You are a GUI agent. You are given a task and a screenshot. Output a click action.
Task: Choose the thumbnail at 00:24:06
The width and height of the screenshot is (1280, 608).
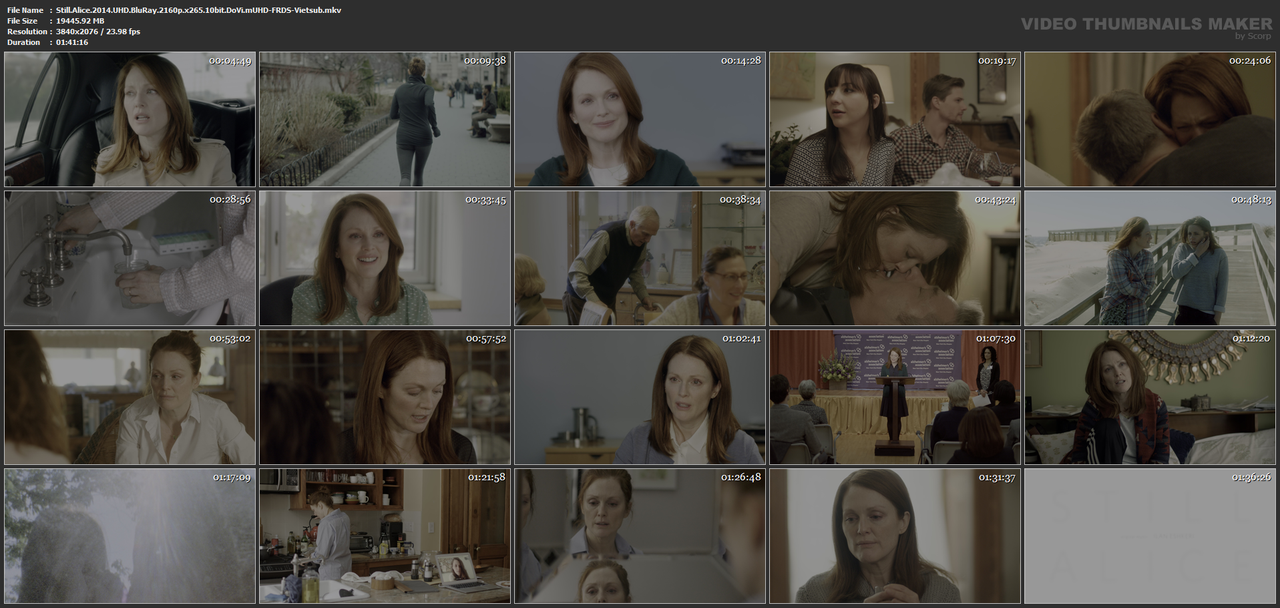(1150, 120)
